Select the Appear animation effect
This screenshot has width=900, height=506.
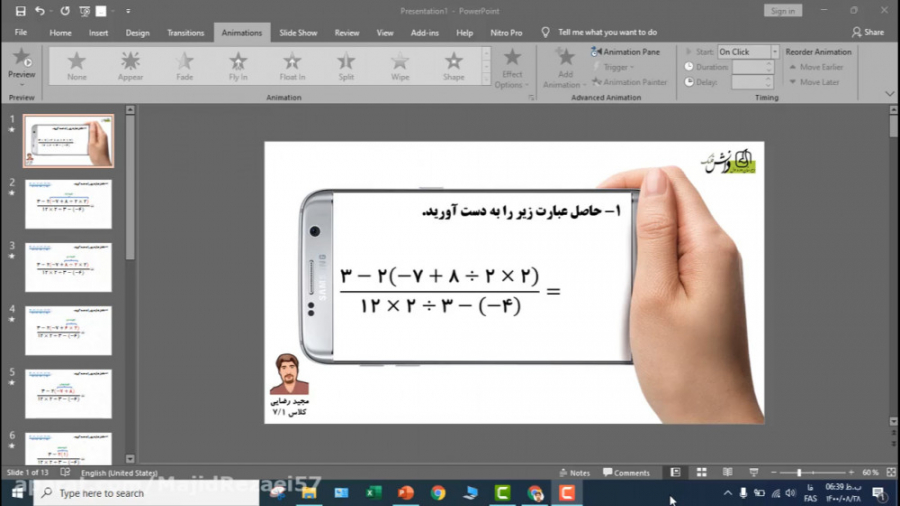[x=130, y=65]
